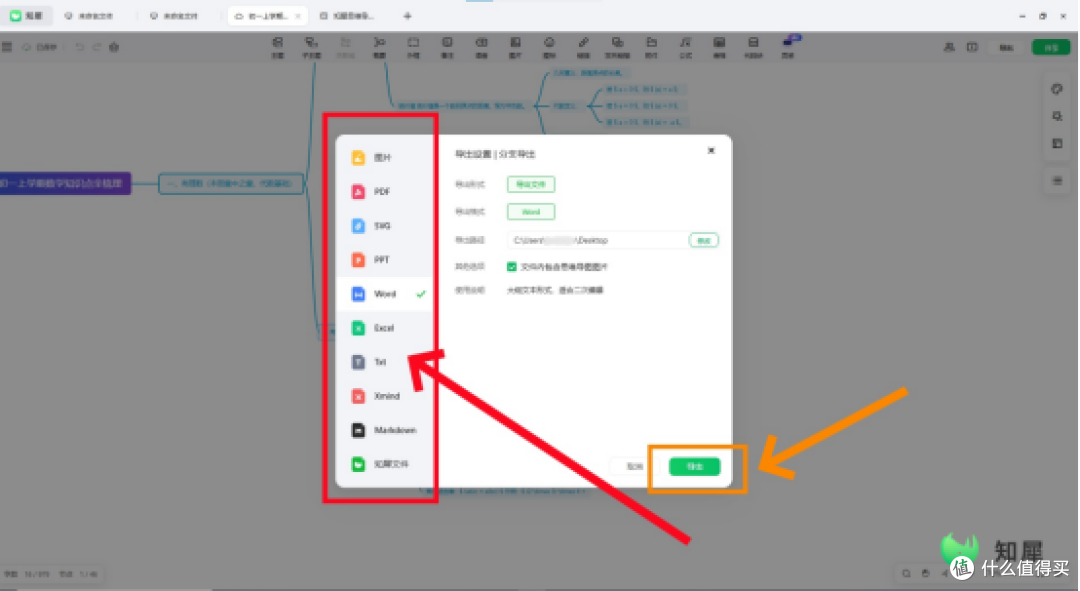1080x591 pixels.
Task: Open the style palette icon in right sidebar
Action: click(x=1057, y=89)
